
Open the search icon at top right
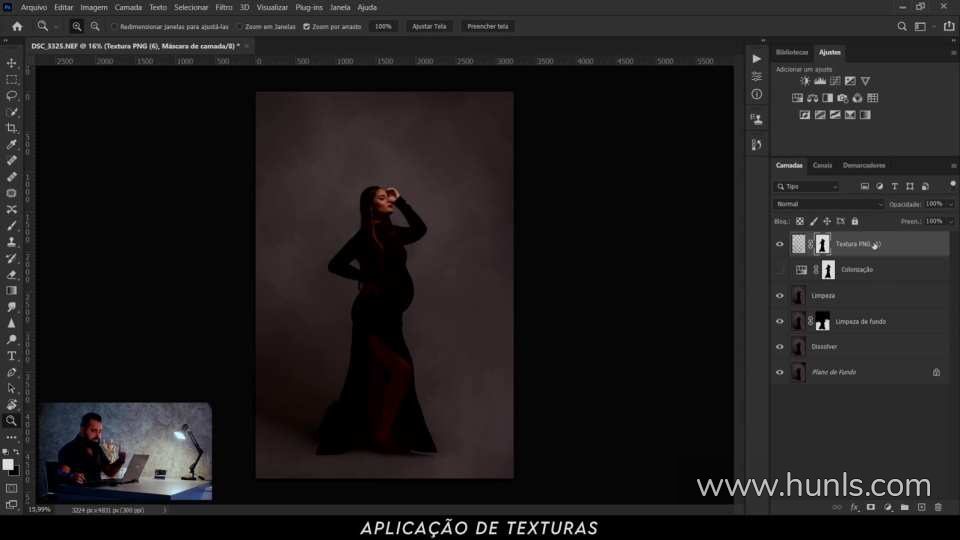pos(902,26)
